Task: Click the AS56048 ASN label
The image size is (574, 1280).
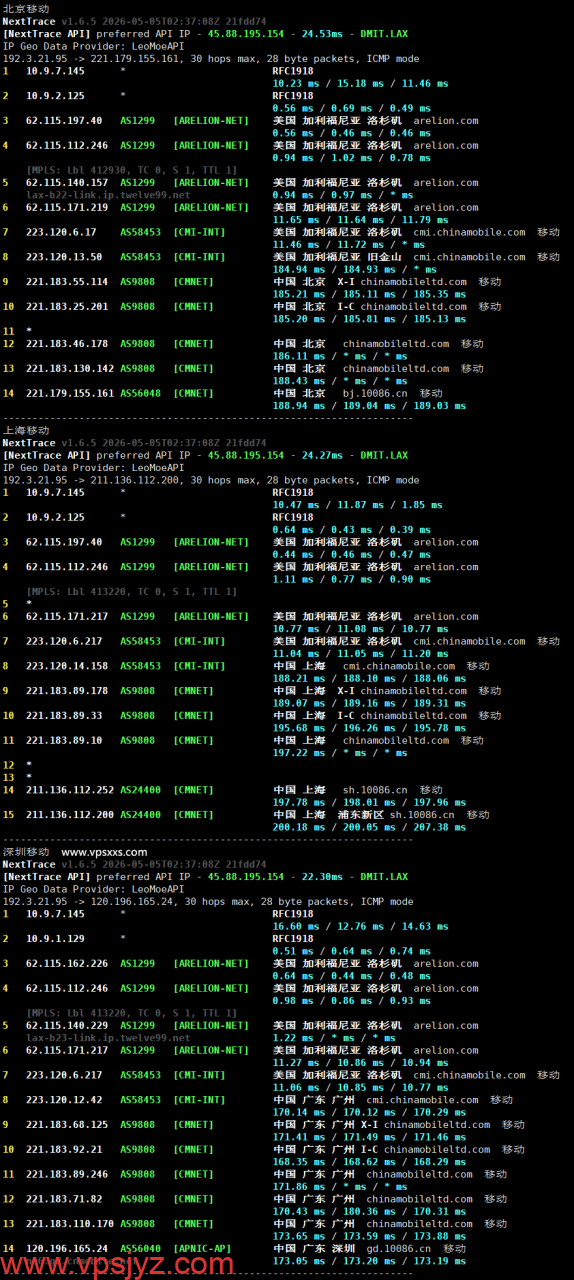Action: 140,393
